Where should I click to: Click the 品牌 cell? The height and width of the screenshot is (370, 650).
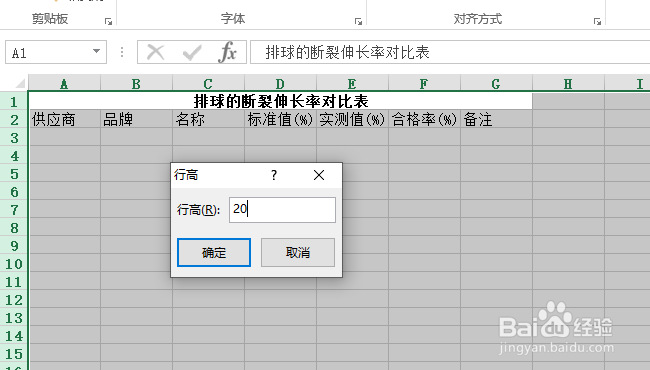coord(136,119)
